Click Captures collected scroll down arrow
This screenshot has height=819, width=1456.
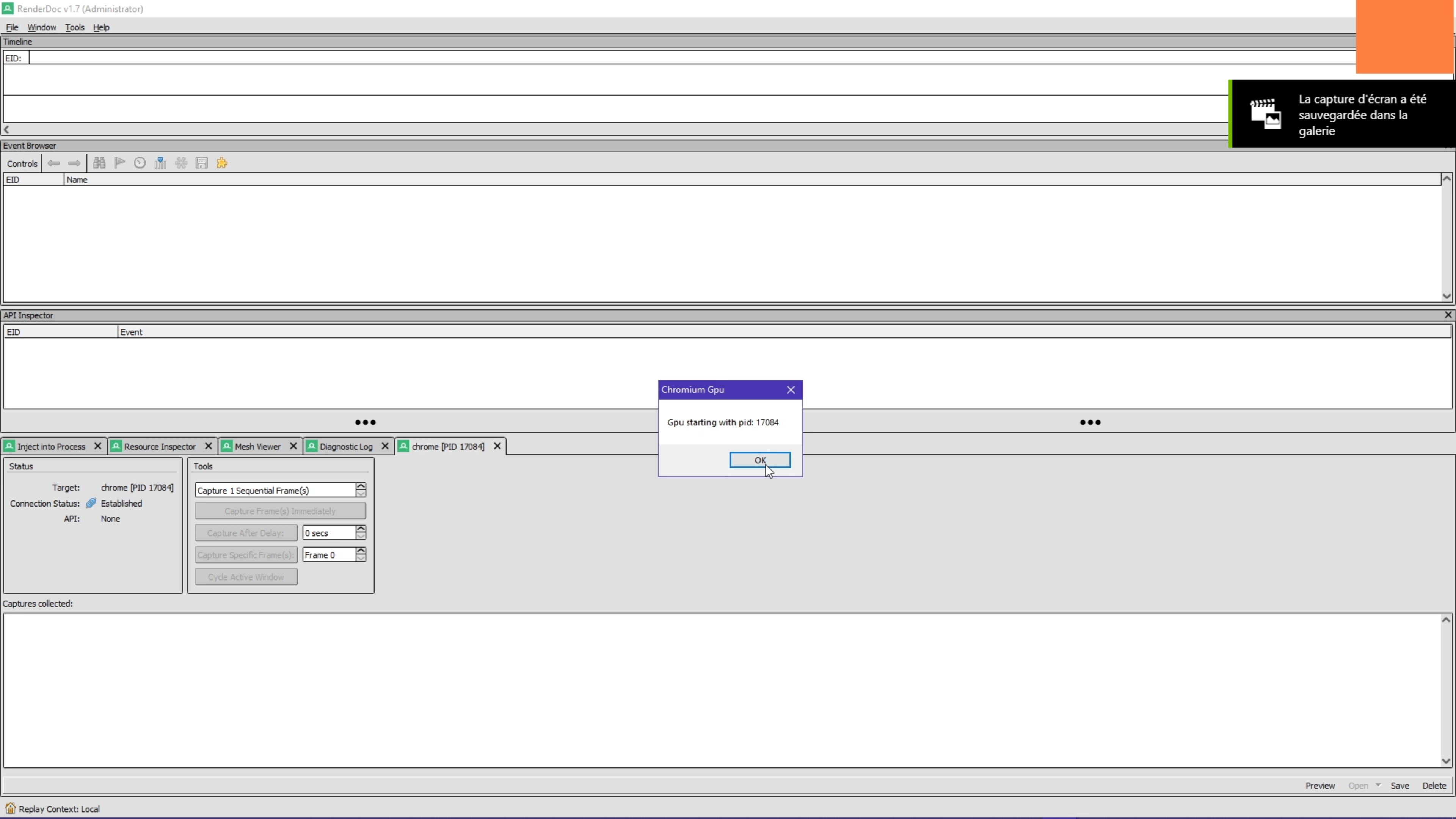pos(1446,761)
